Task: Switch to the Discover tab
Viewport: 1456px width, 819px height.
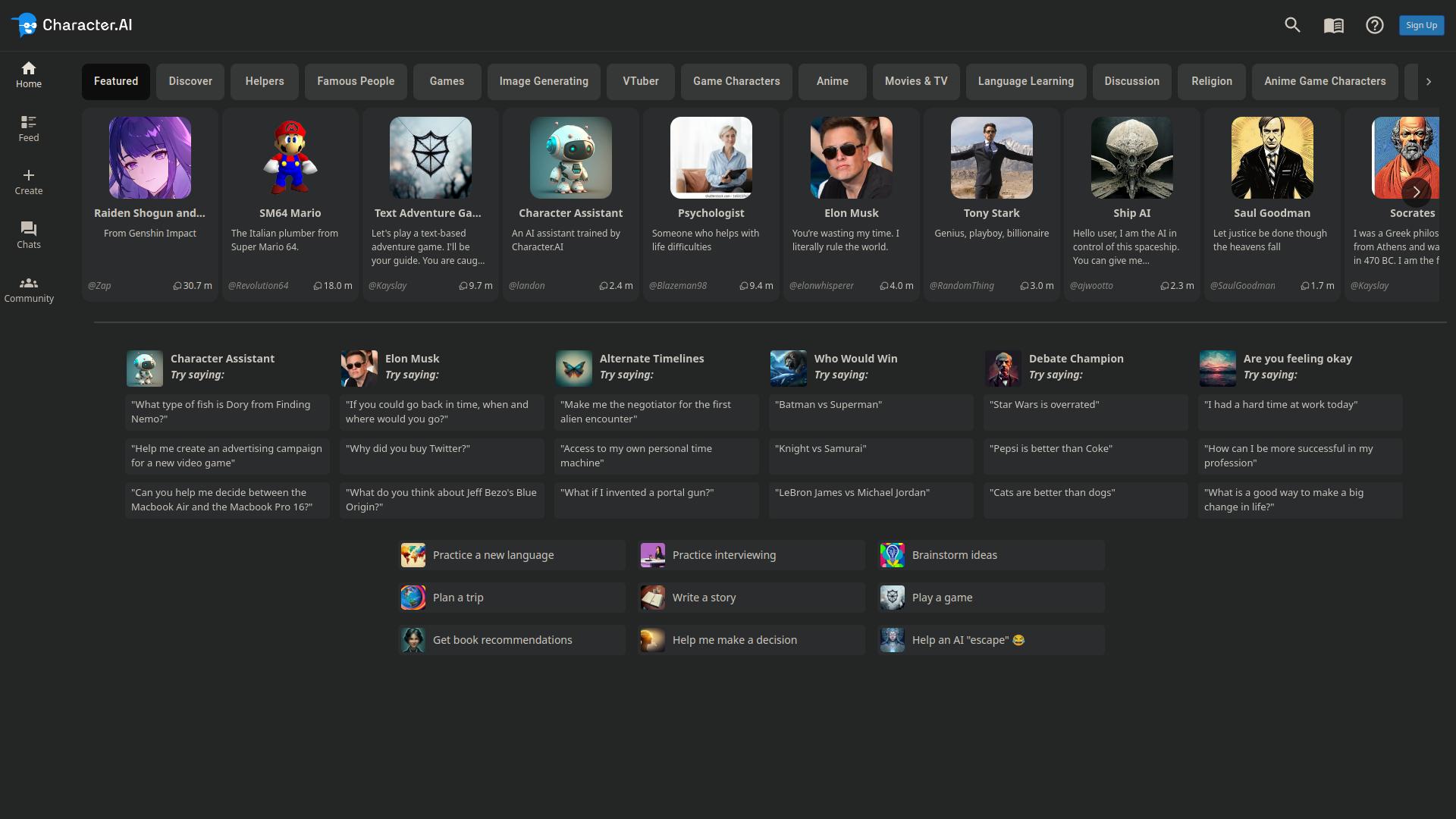Action: (190, 81)
